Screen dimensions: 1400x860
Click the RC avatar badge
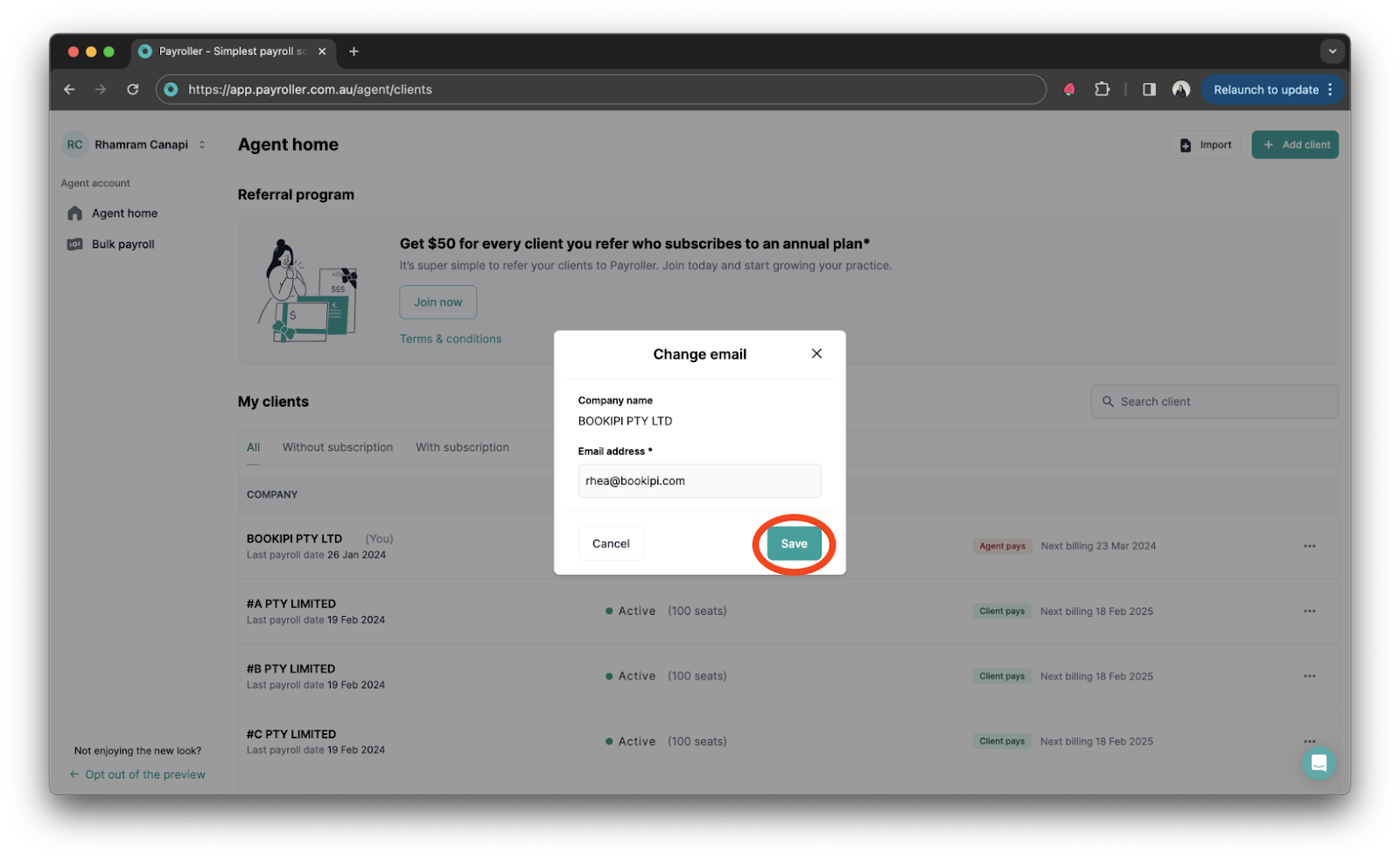[x=75, y=144]
